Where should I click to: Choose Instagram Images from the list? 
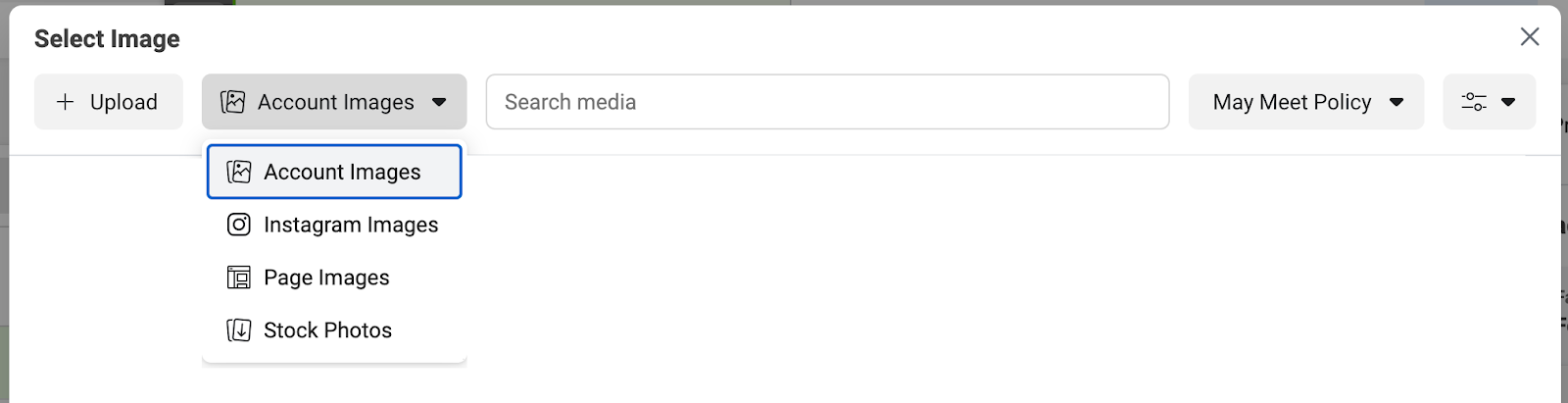click(334, 225)
